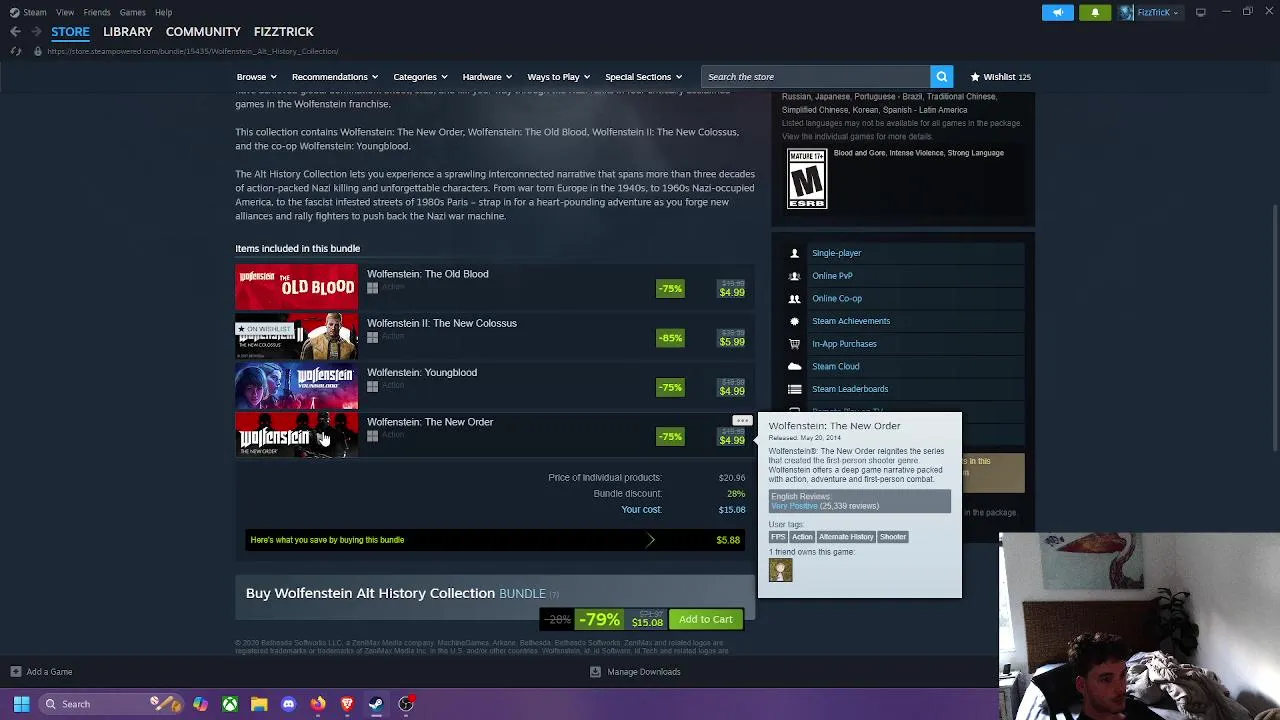Open the View menu
Screen dimensions: 1280x720
(65, 12)
